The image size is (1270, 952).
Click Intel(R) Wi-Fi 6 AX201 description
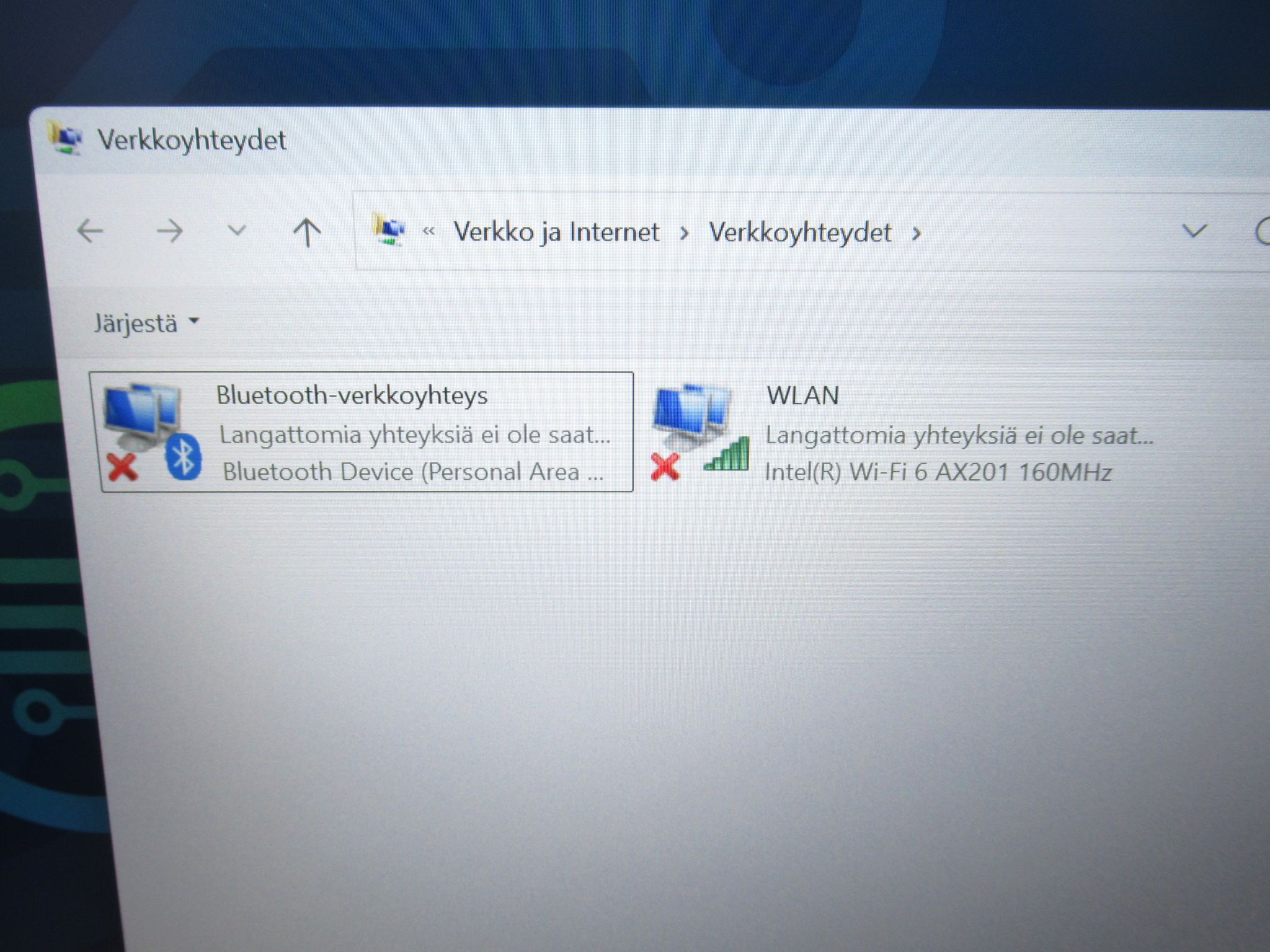[x=938, y=472]
